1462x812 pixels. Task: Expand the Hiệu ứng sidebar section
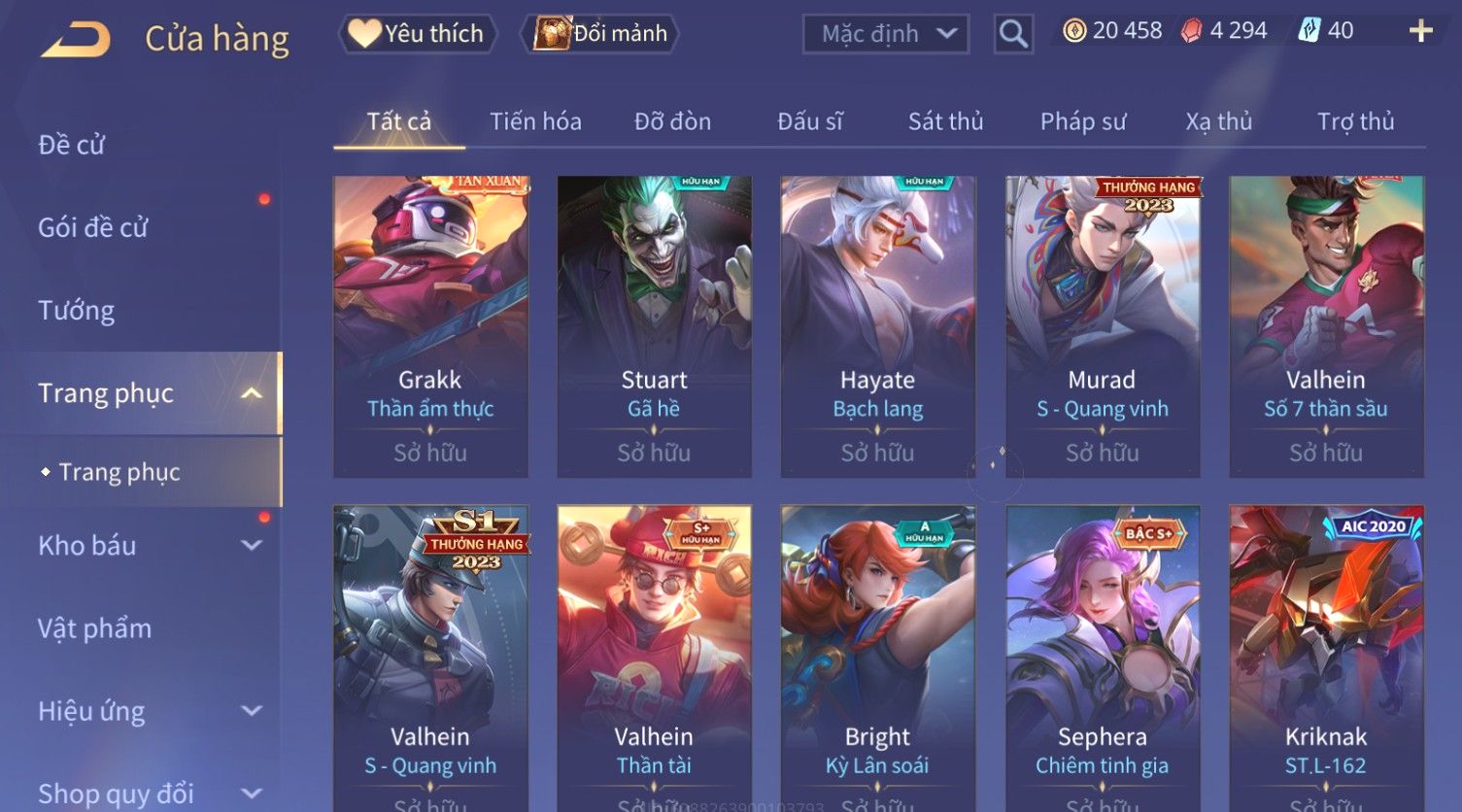click(x=251, y=711)
